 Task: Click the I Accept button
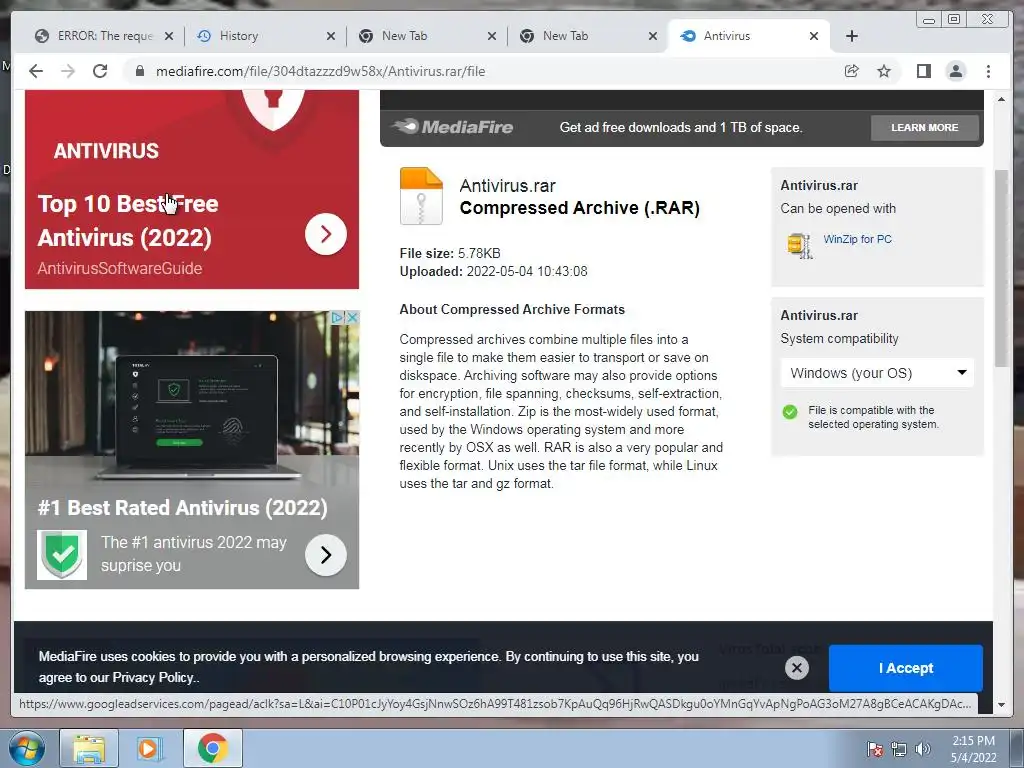tap(905, 668)
